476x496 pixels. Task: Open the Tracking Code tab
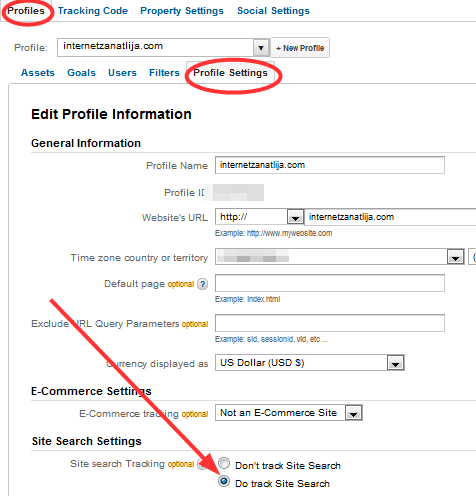pos(93,11)
